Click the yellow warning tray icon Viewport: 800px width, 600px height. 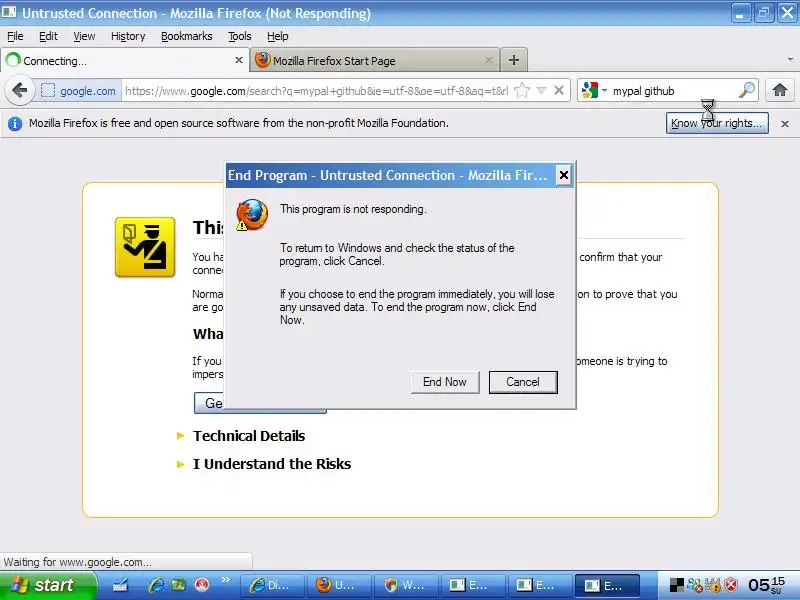[x=713, y=585]
